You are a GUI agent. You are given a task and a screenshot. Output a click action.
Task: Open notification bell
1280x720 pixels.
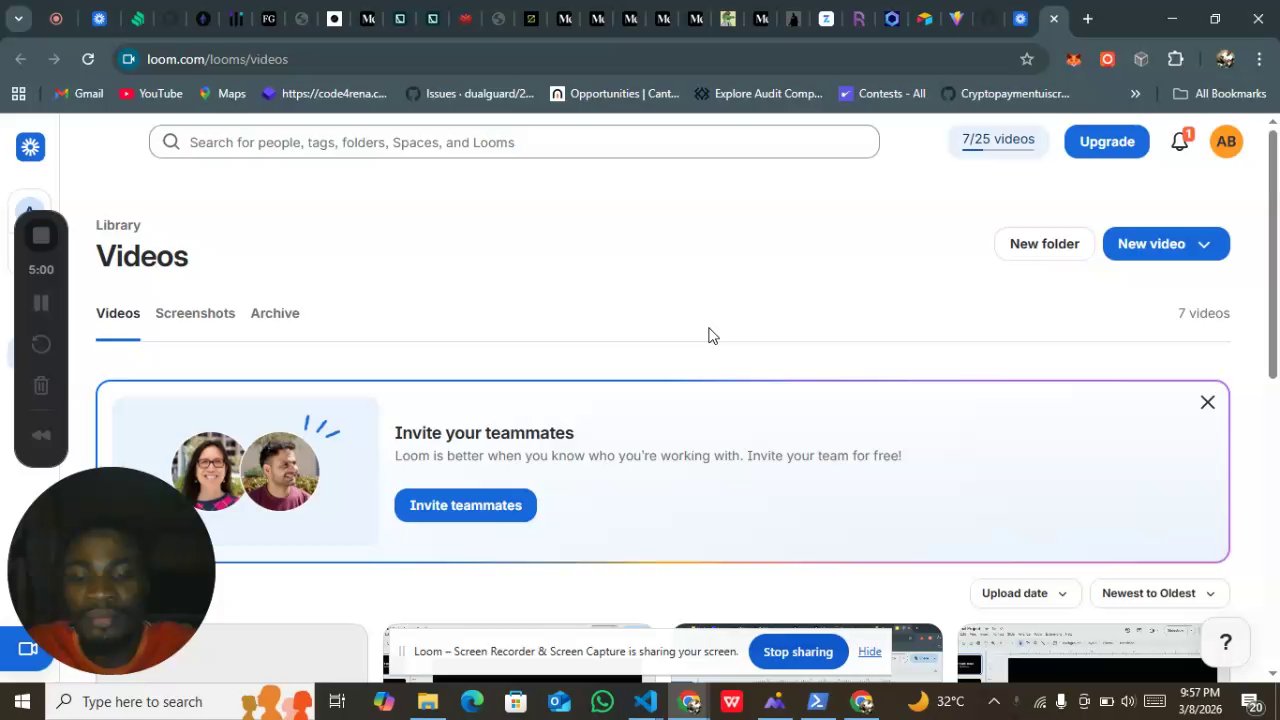[x=1180, y=142]
